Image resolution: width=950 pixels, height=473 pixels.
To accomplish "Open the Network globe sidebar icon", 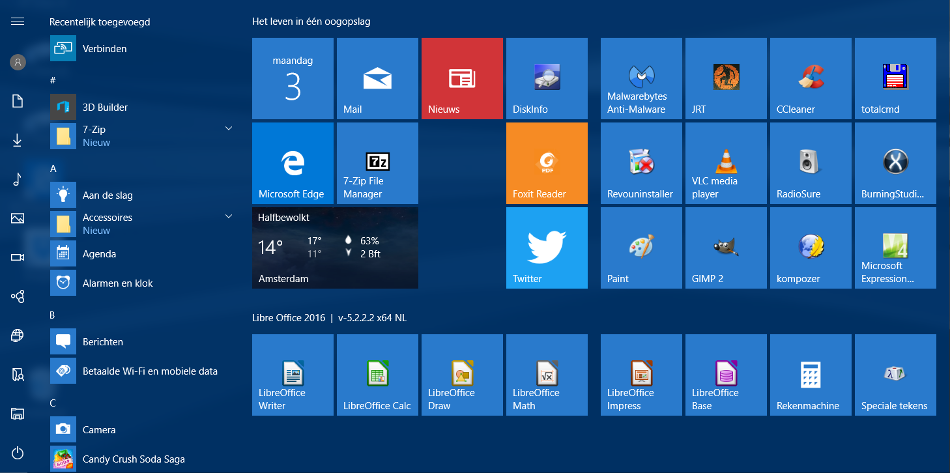I will [x=18, y=336].
